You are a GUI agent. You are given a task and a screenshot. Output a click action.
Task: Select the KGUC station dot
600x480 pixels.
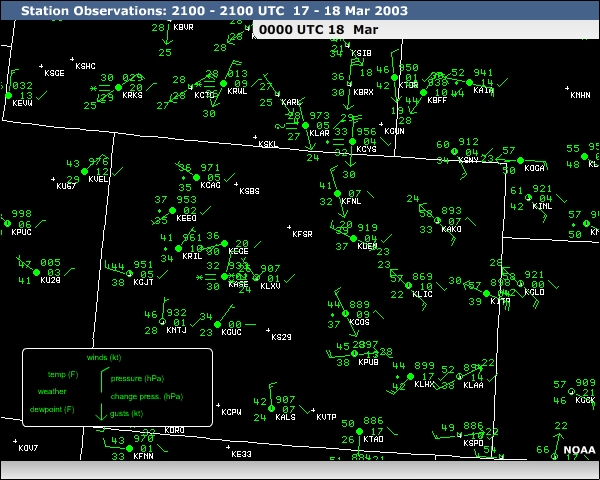pos(217,325)
